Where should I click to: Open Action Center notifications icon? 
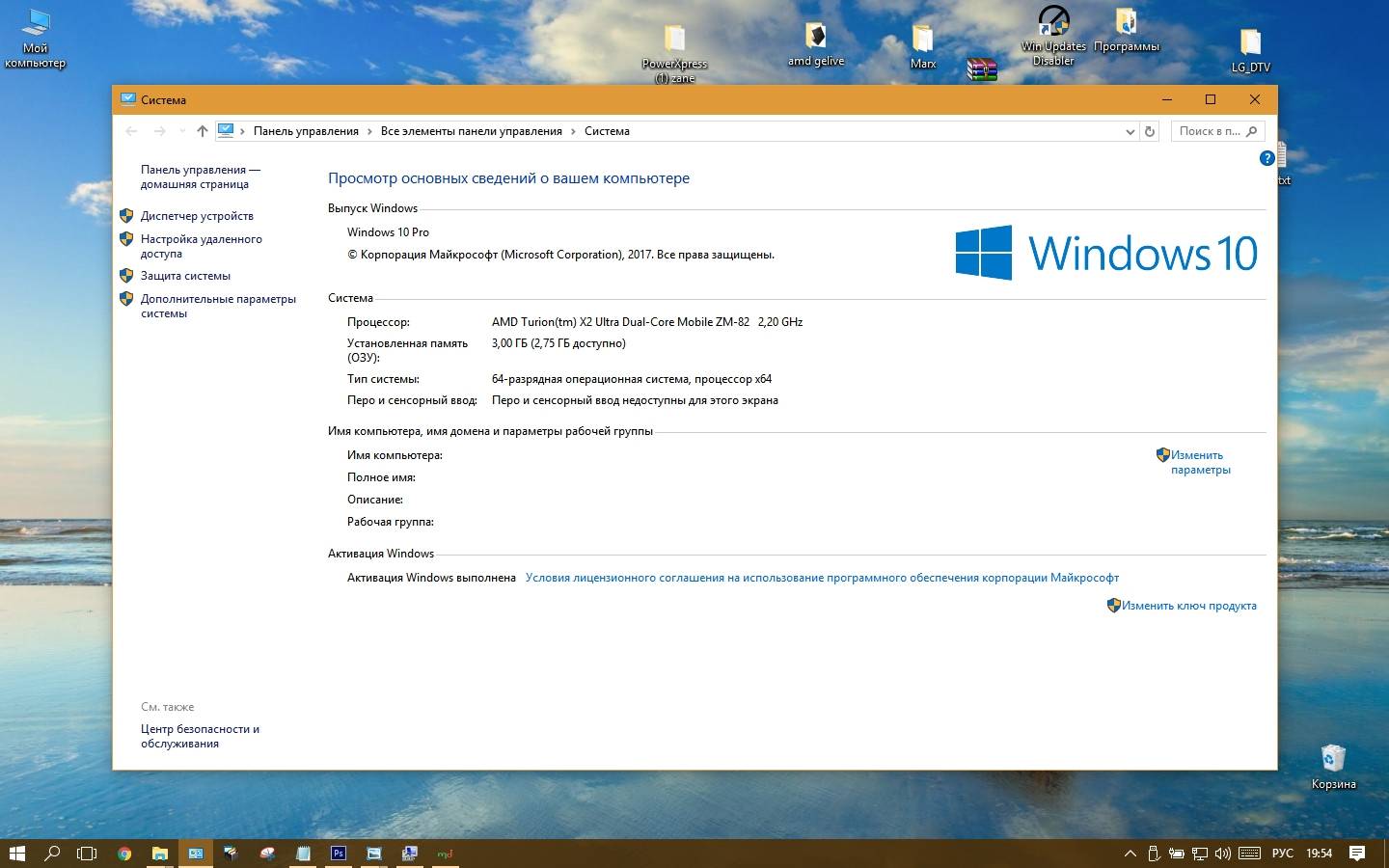click(x=1357, y=853)
